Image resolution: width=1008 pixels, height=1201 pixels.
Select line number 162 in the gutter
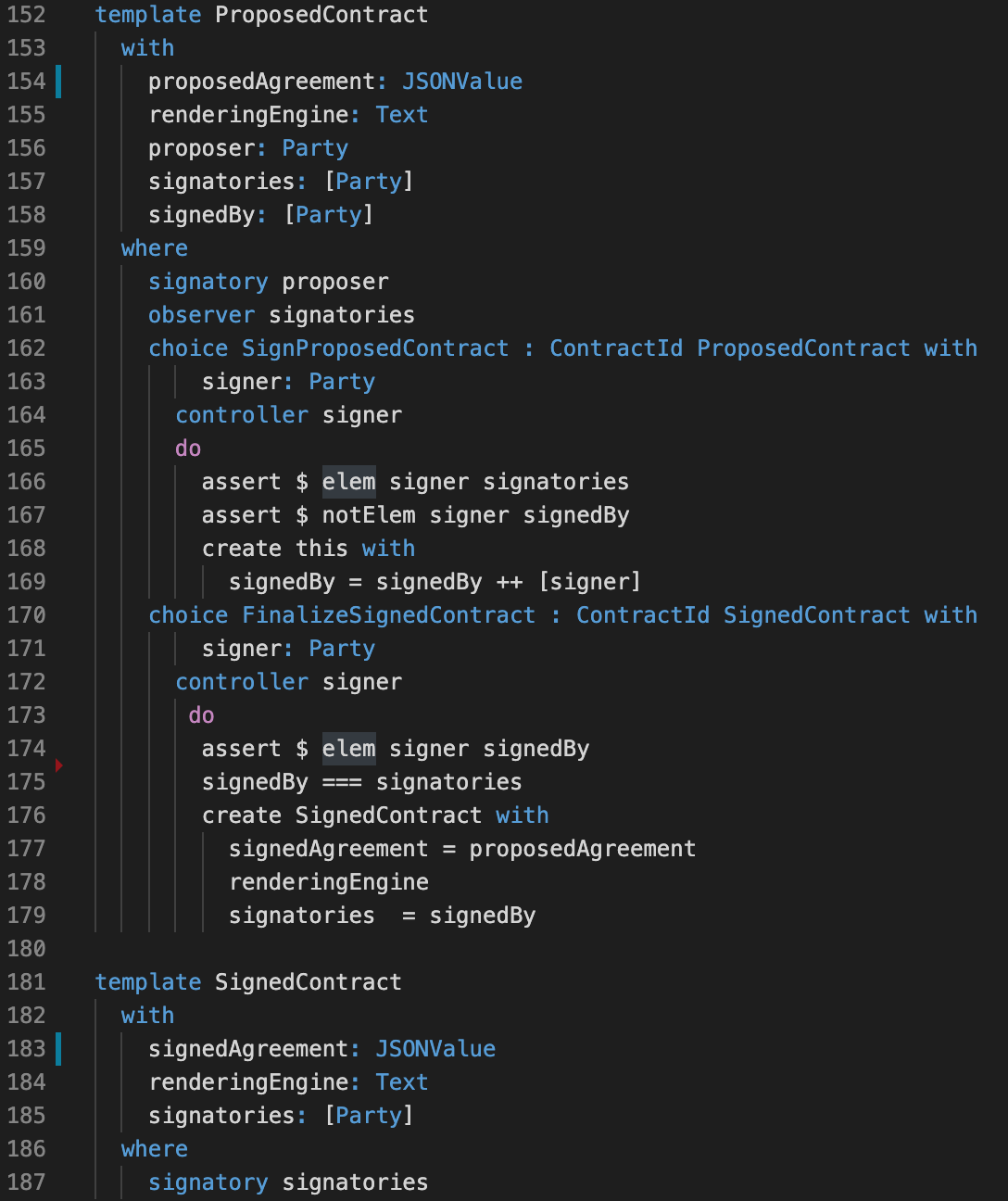pos(26,348)
